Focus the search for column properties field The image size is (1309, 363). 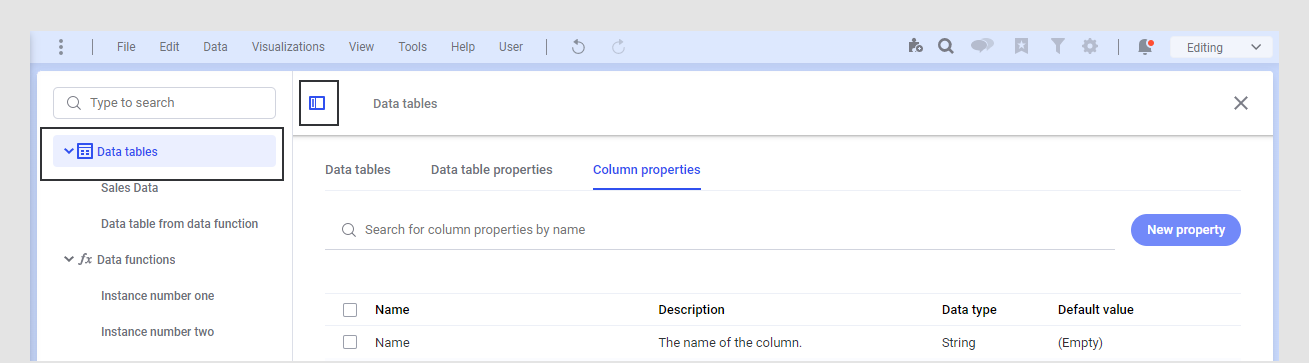720,230
